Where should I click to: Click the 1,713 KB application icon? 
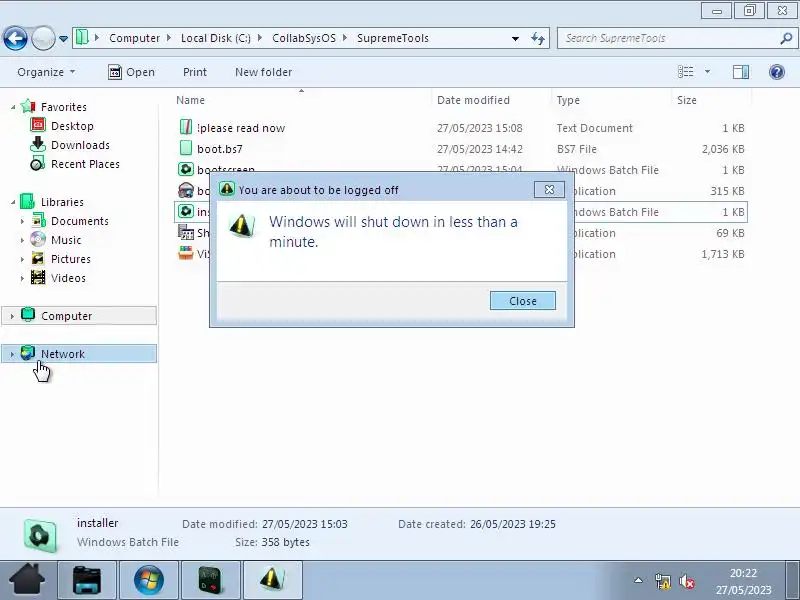pyautogui.click(x=186, y=253)
